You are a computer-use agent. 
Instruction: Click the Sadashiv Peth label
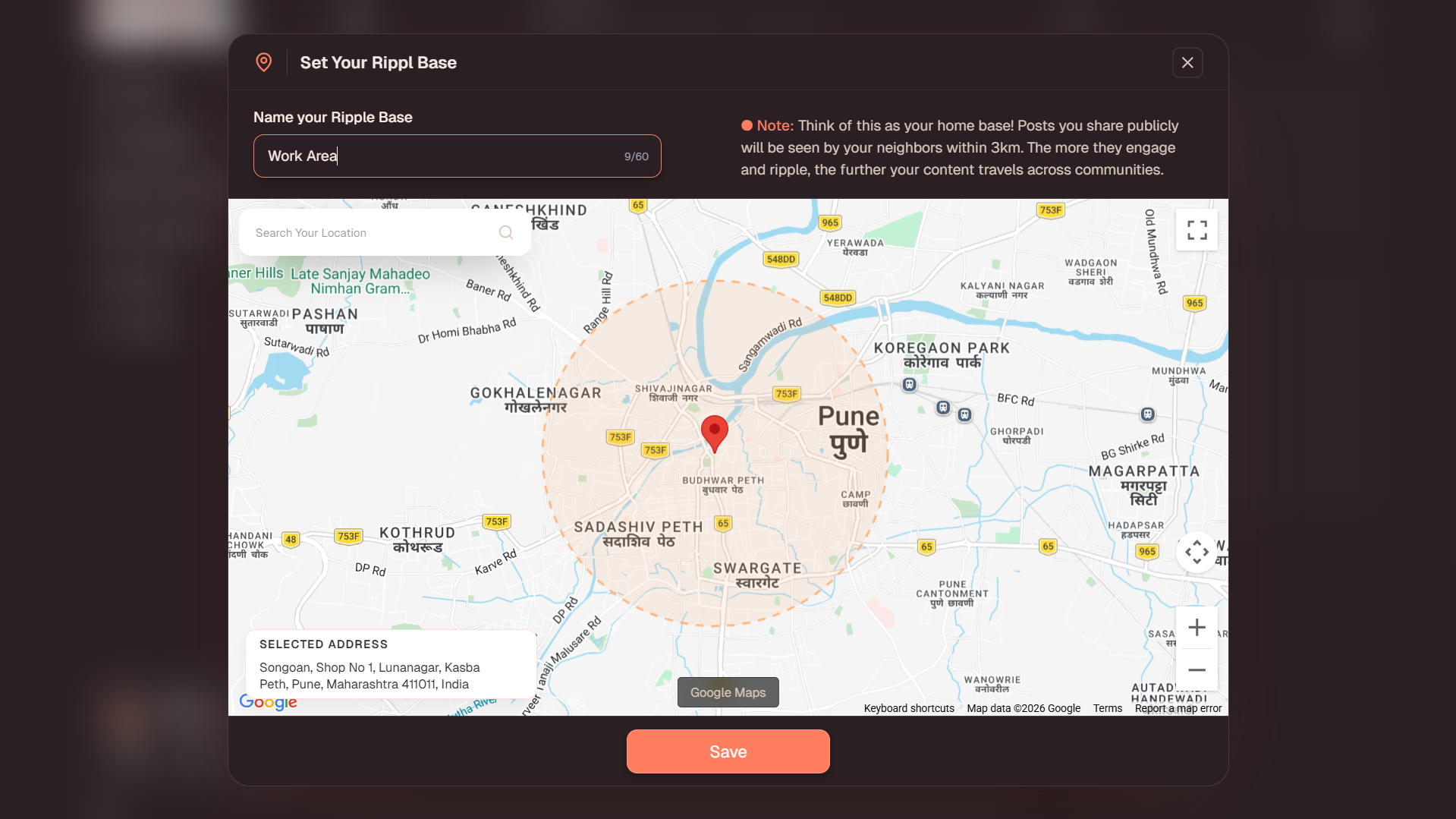coord(638,534)
